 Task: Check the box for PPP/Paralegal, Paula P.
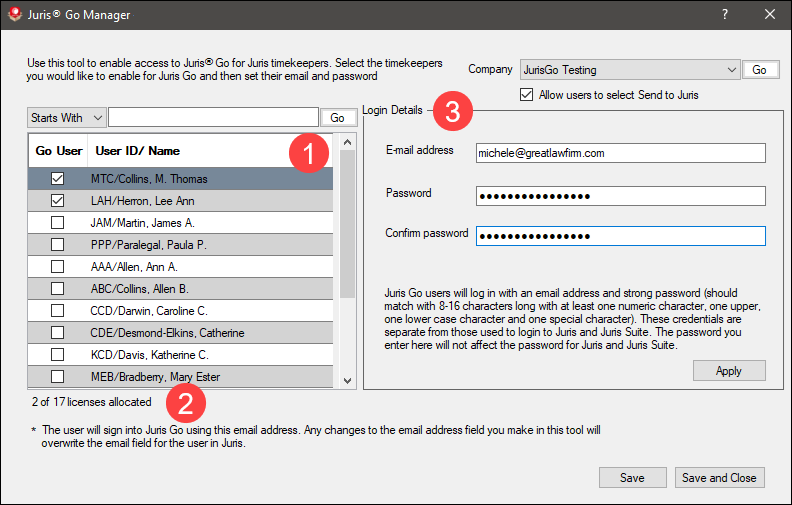tap(58, 244)
